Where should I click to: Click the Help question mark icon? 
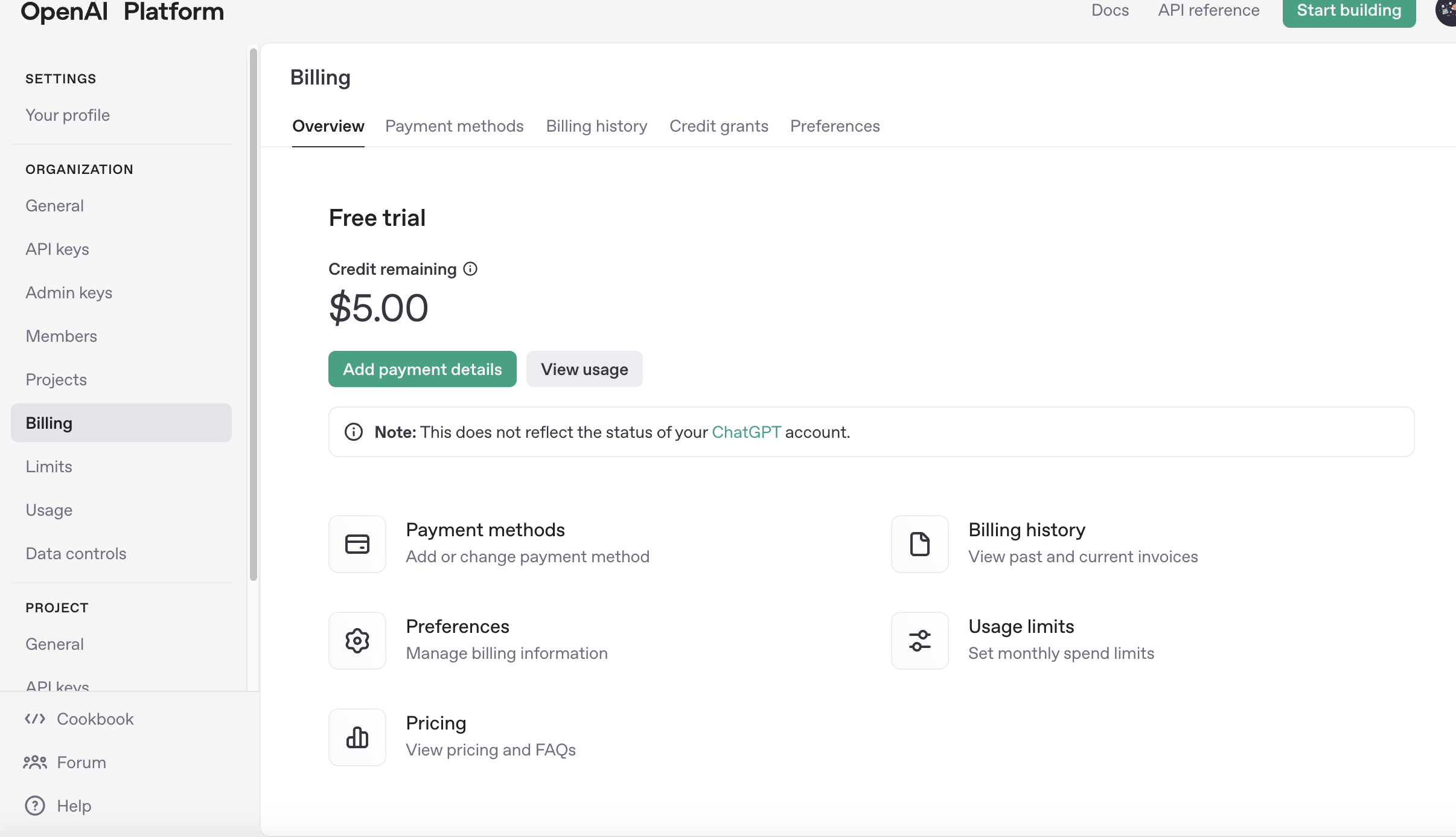(35, 806)
